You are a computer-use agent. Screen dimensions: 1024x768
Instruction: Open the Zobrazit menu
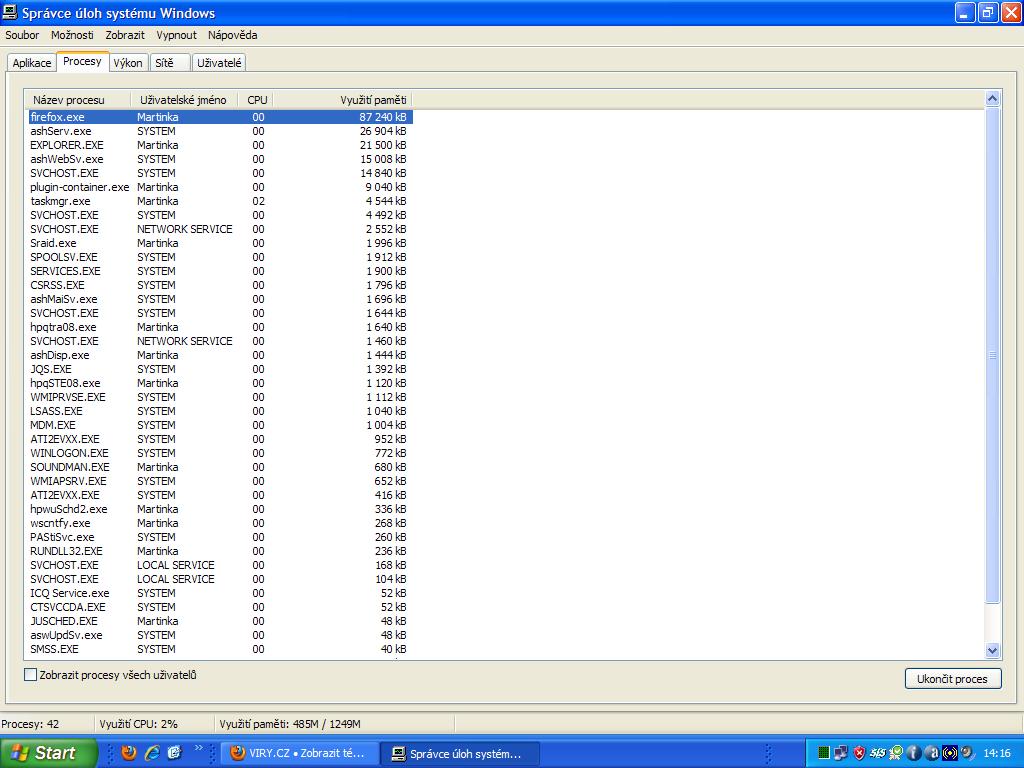coord(125,35)
